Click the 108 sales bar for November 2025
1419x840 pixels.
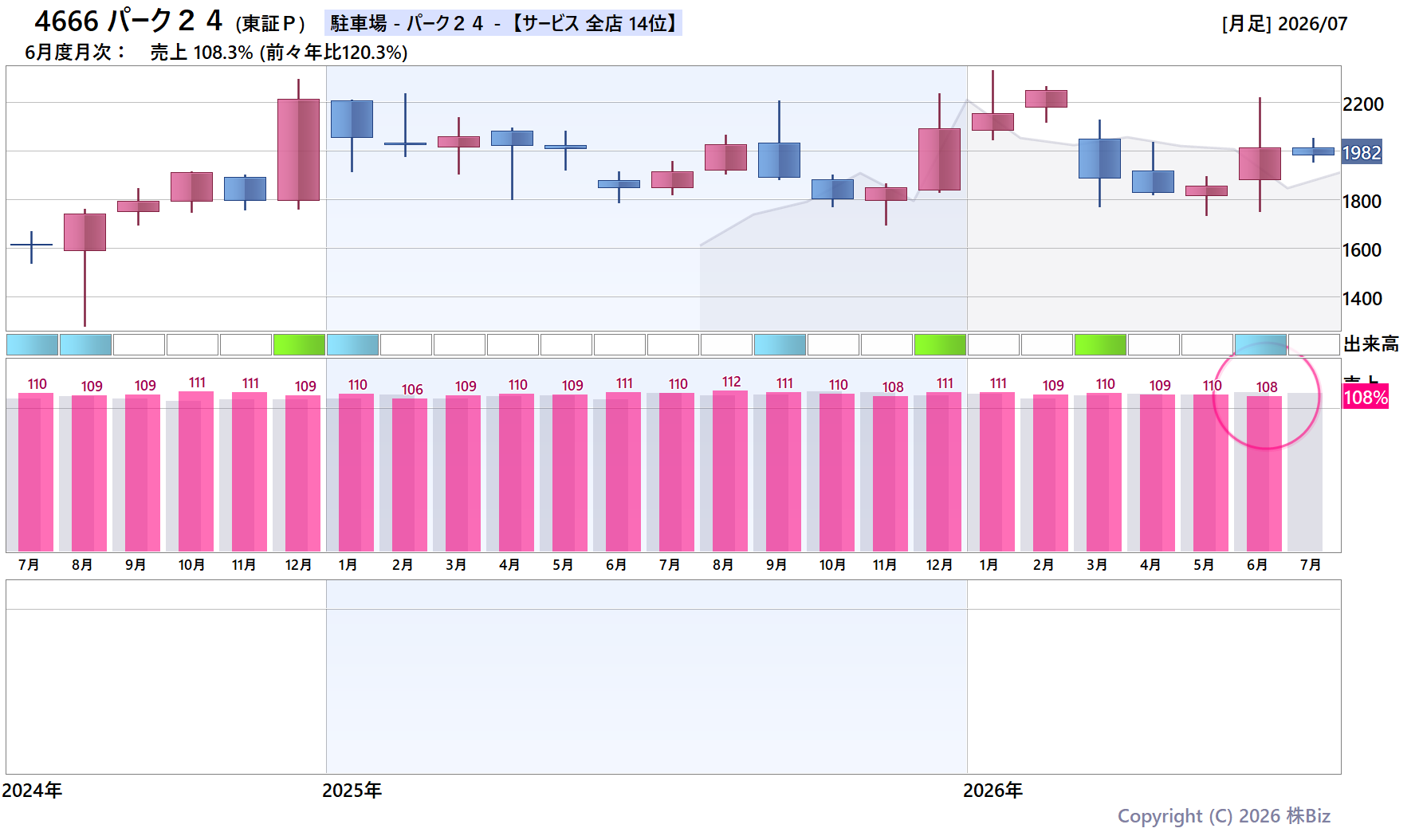tap(890, 474)
